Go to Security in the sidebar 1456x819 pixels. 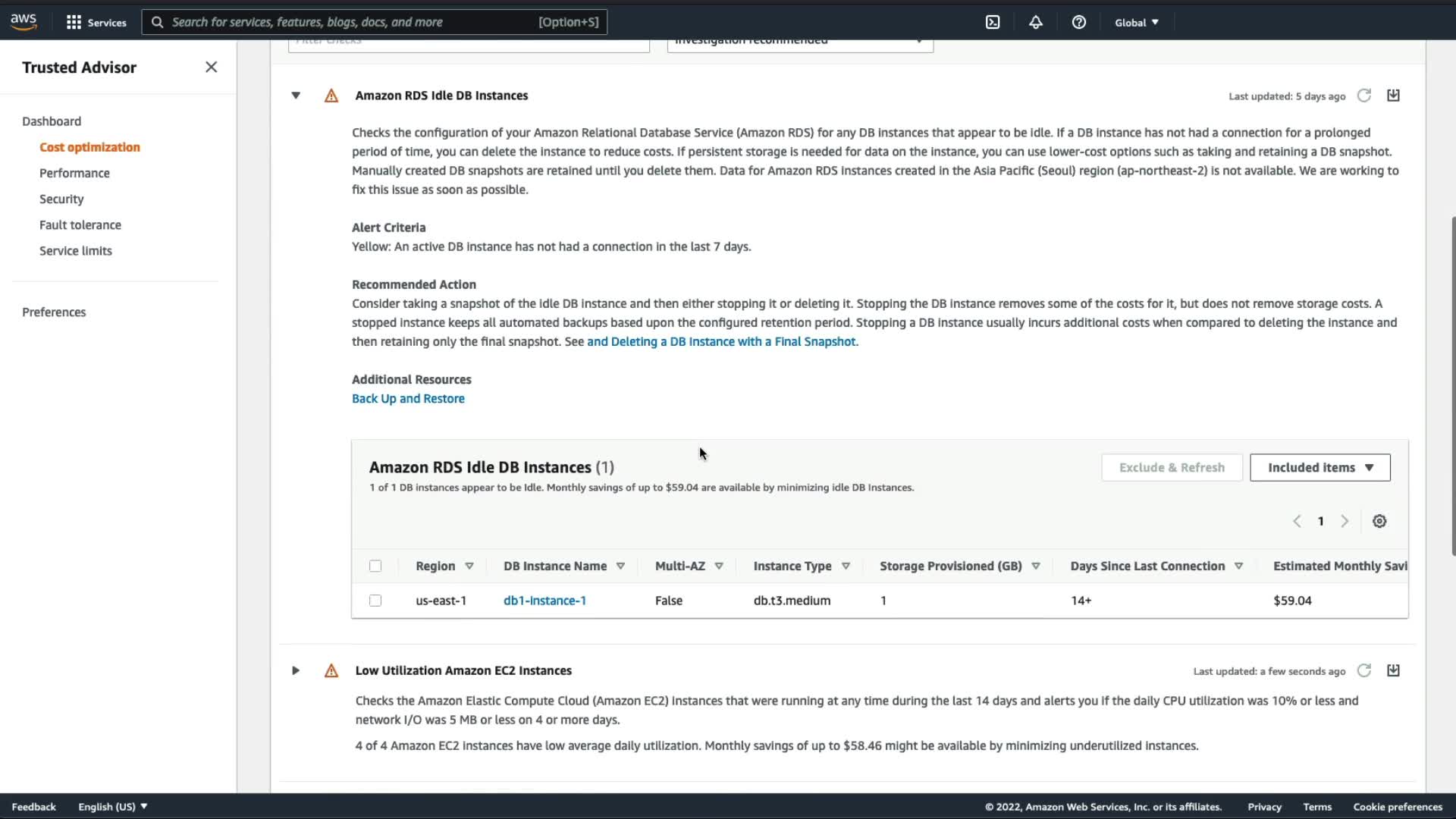[x=61, y=199]
